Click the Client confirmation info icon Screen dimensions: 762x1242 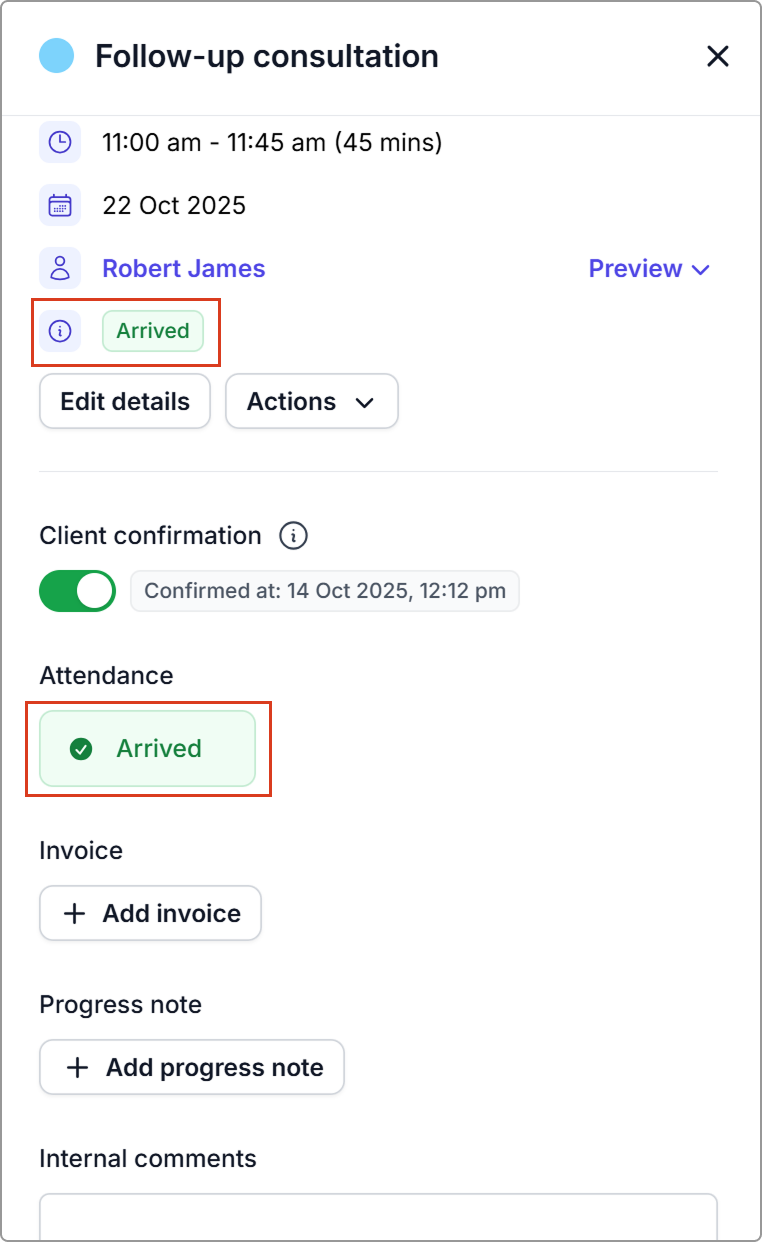pyautogui.click(x=293, y=536)
